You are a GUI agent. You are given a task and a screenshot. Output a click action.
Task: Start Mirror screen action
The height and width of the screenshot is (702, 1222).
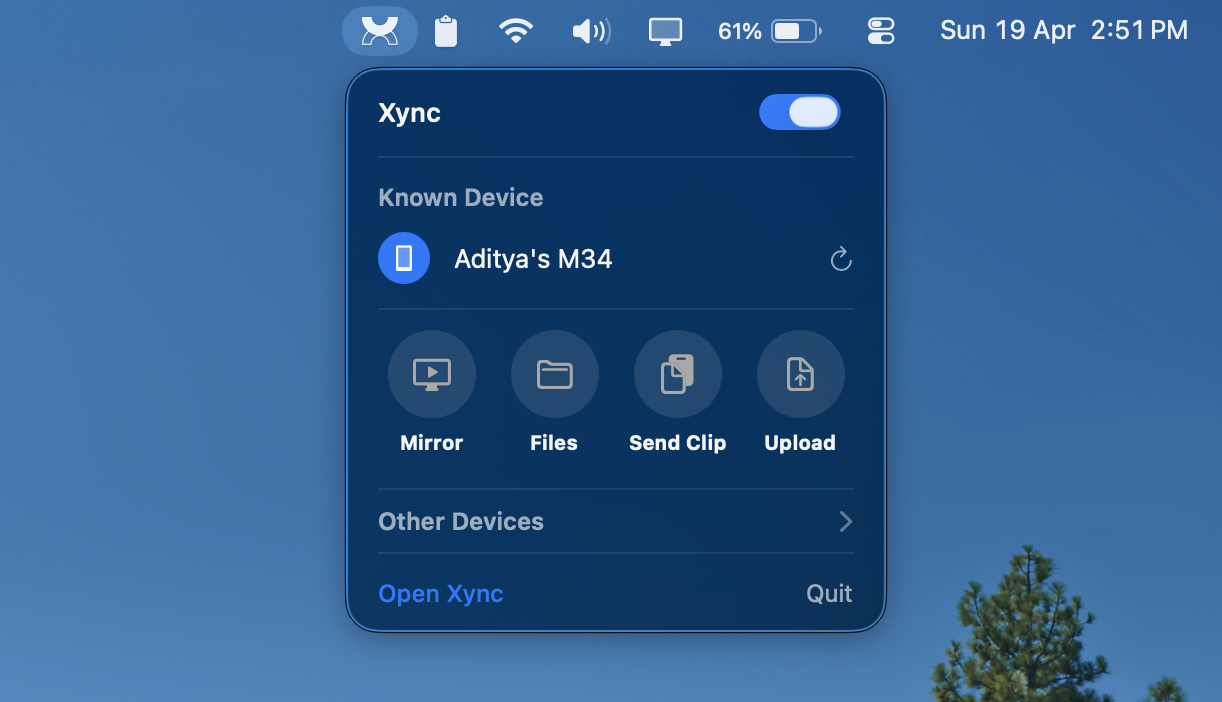click(x=432, y=374)
